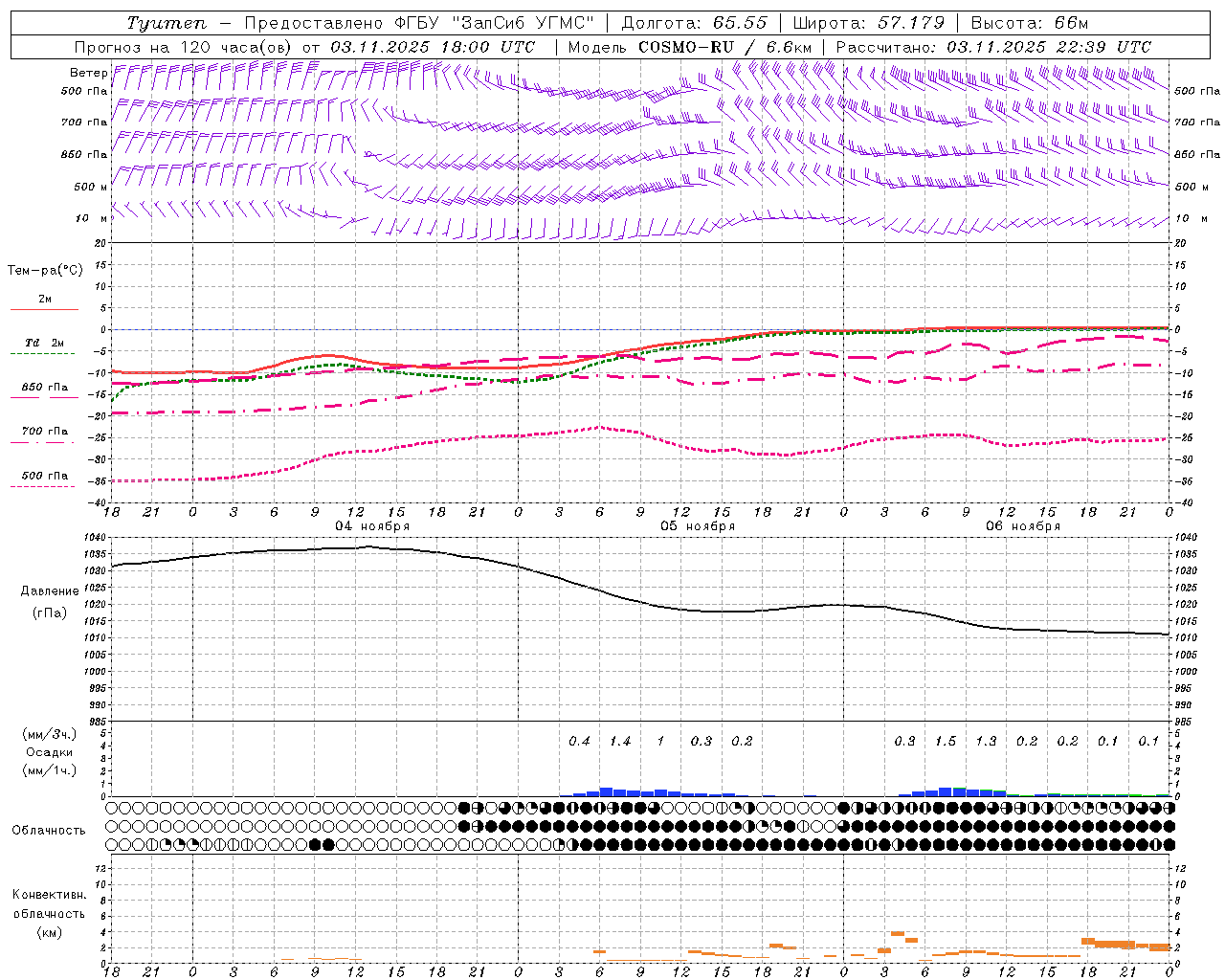
Task: Click the 3-hour precipitation value 1.5
Action: (946, 742)
